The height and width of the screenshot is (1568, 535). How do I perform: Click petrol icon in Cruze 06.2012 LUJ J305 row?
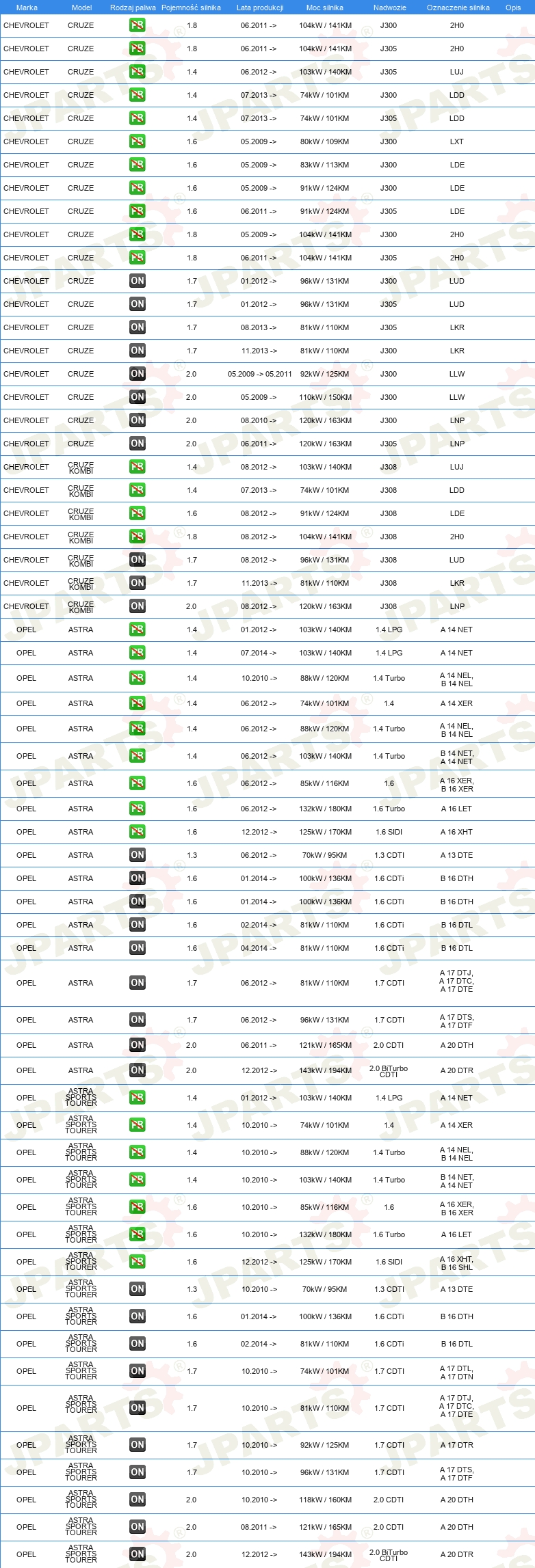click(137, 72)
